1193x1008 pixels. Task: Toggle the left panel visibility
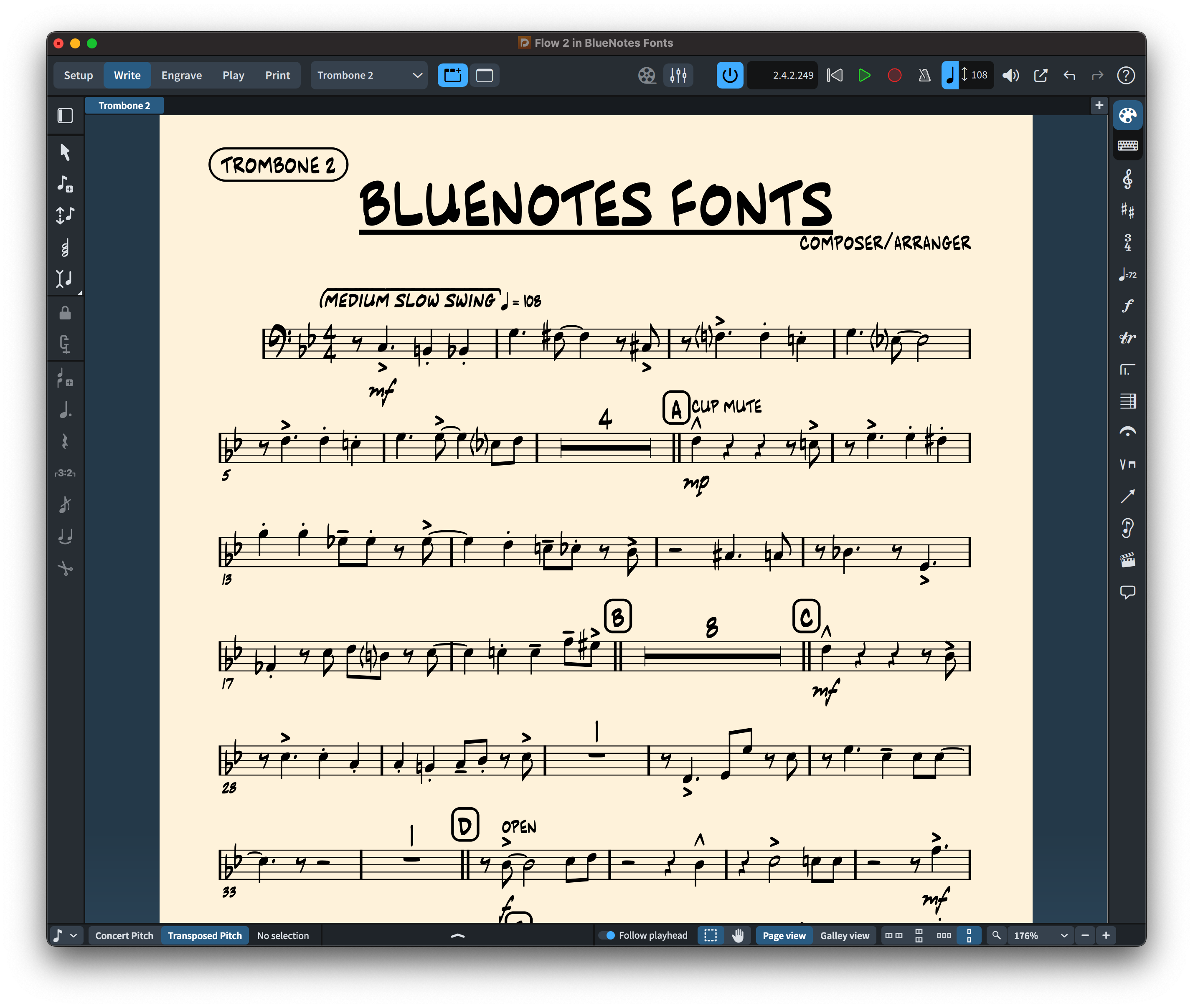(x=65, y=115)
